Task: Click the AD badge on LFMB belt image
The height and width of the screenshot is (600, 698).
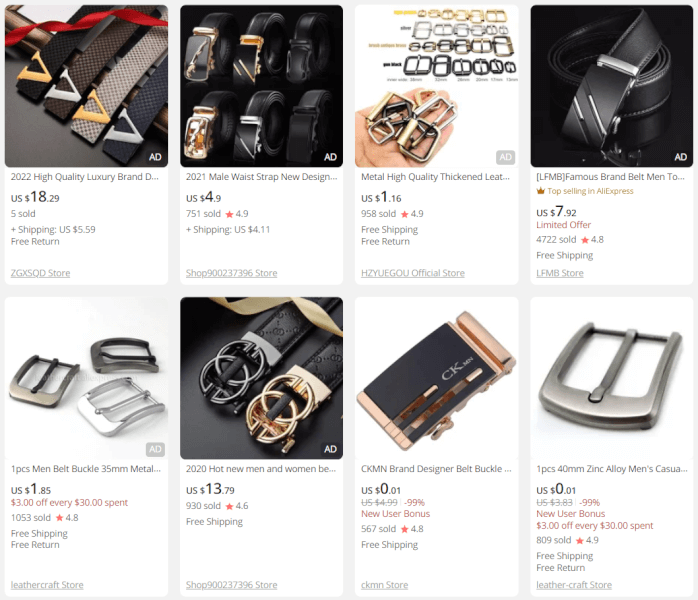Action: 680,157
